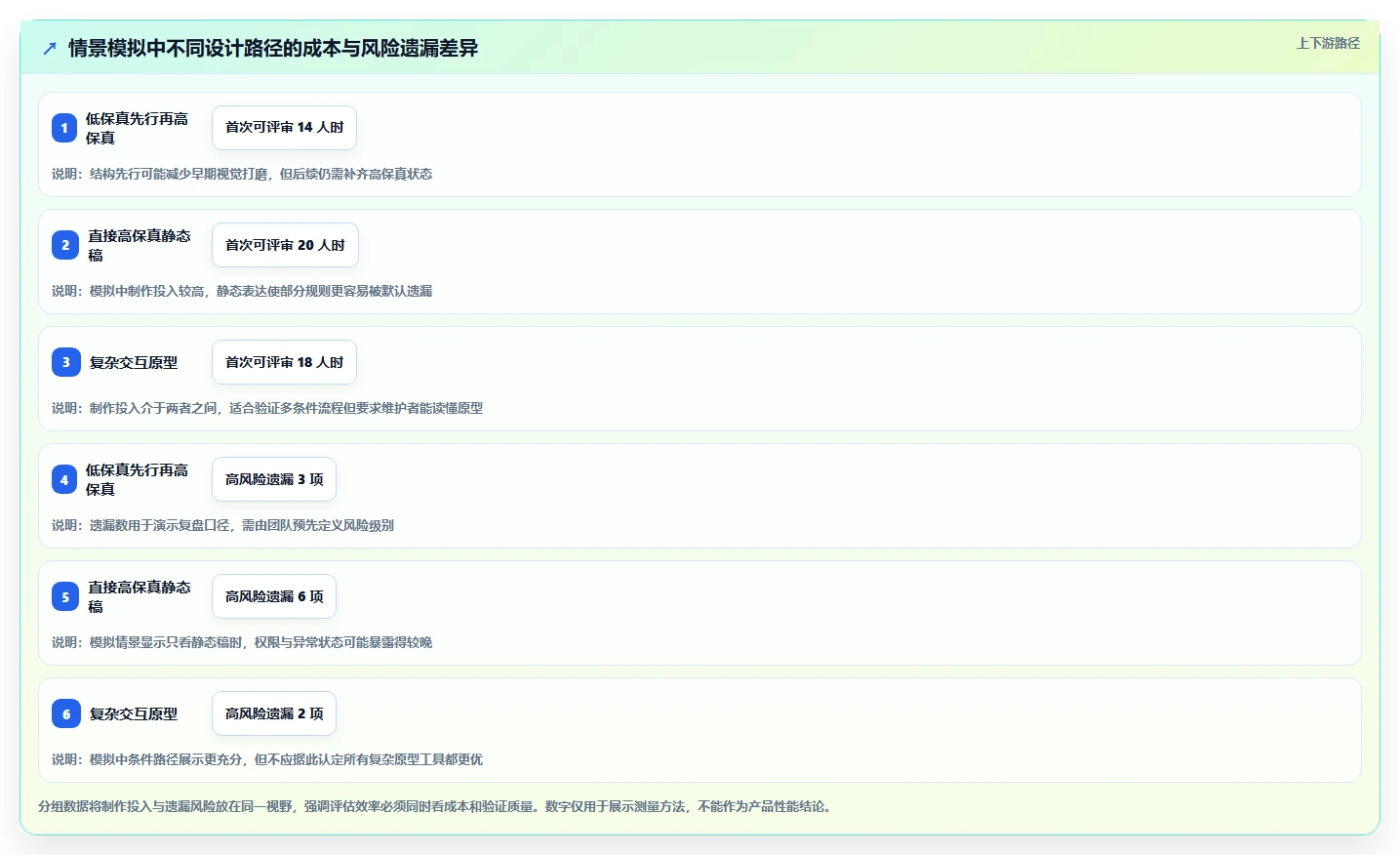This screenshot has height=855, width=1400.
Task: Click row 3 label 复杂交互原型
Action: (x=134, y=362)
